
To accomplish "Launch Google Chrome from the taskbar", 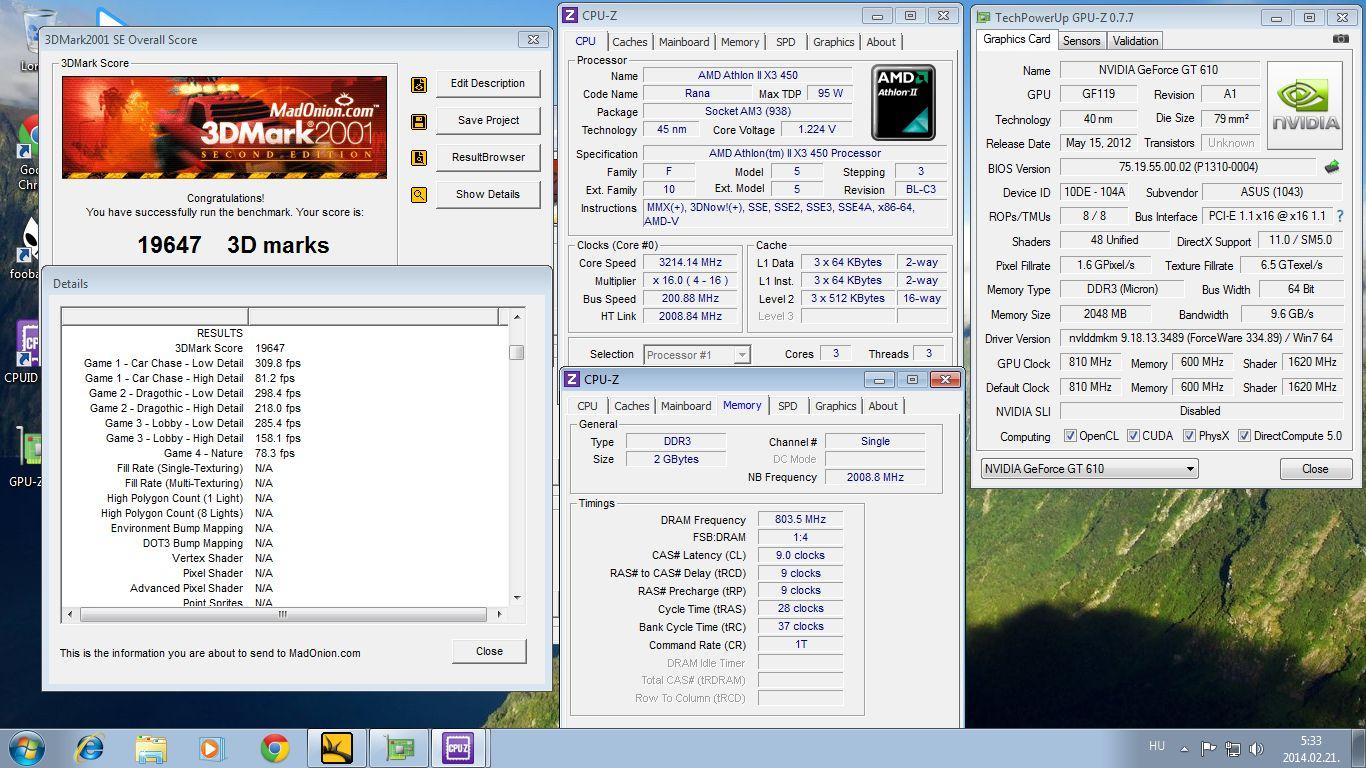I will point(275,748).
